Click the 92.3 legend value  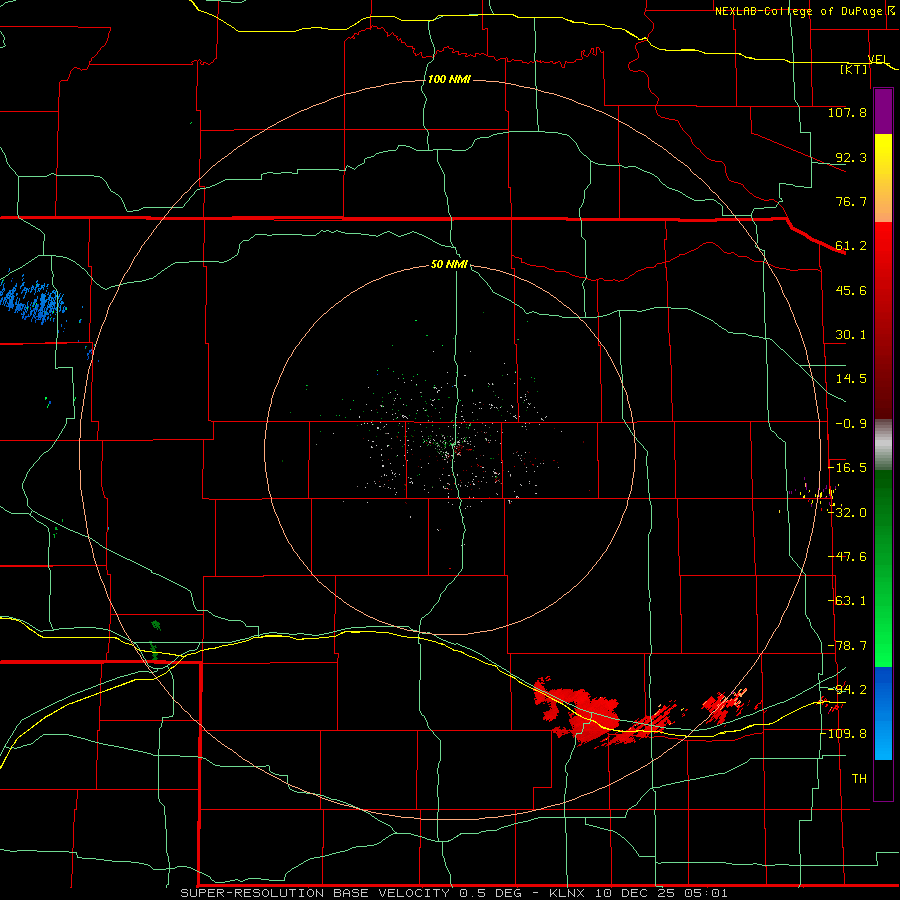851,157
